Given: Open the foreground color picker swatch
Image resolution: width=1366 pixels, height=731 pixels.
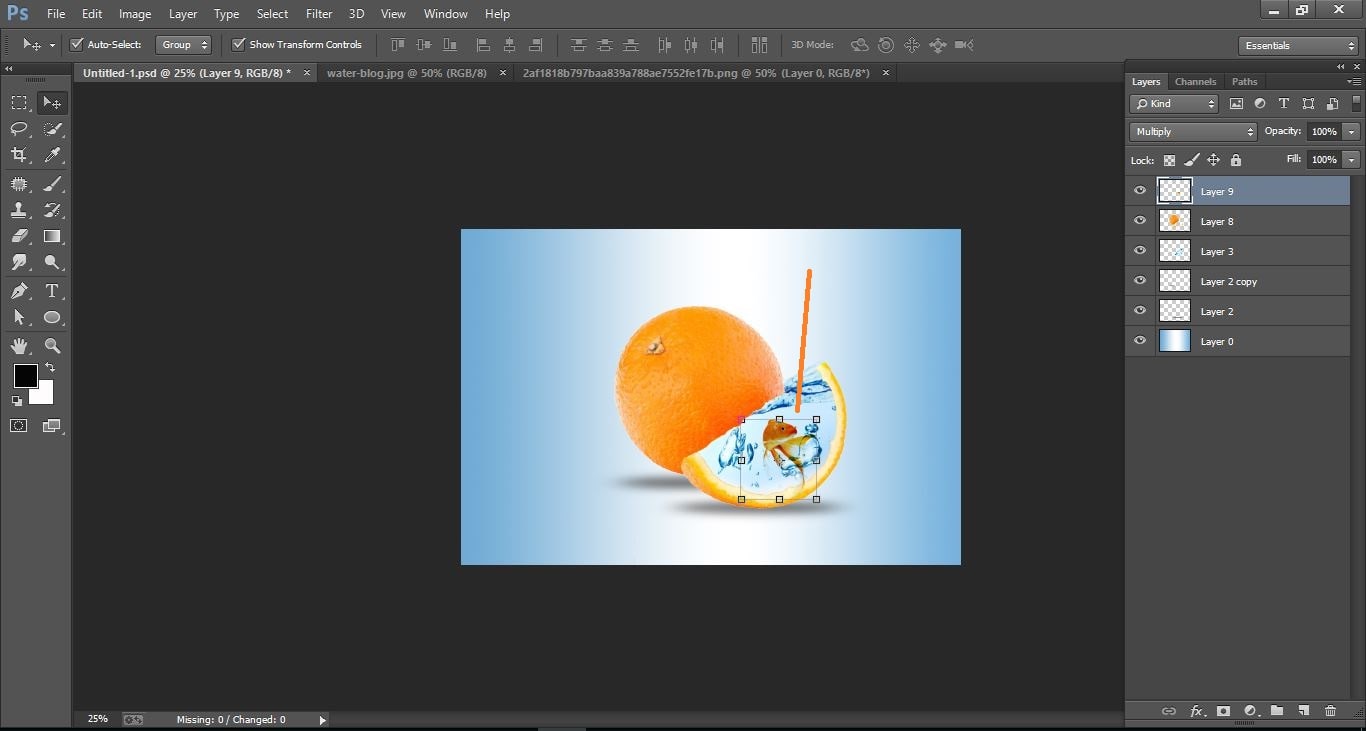Looking at the screenshot, I should [x=25, y=377].
